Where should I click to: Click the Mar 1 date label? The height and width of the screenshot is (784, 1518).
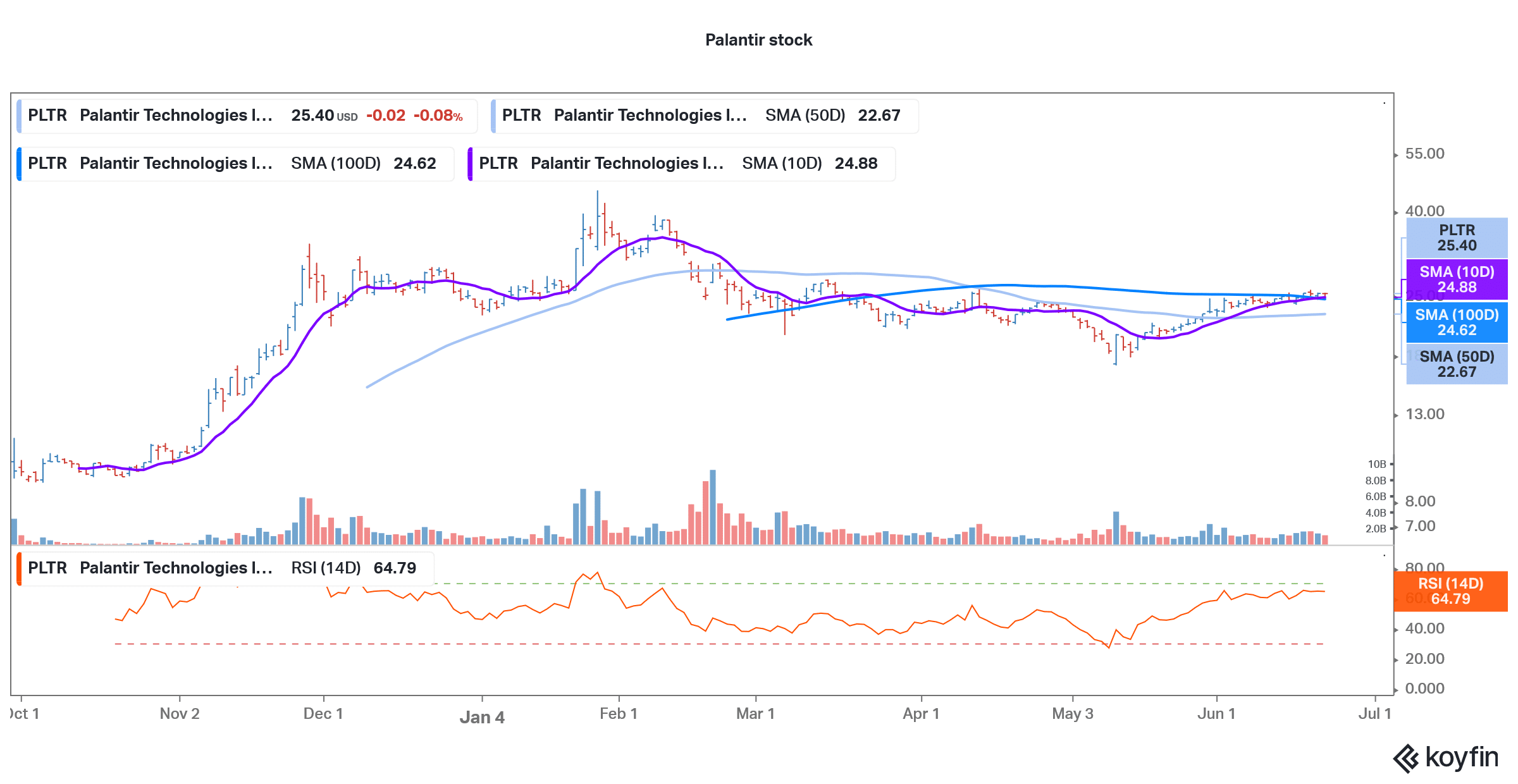[755, 714]
